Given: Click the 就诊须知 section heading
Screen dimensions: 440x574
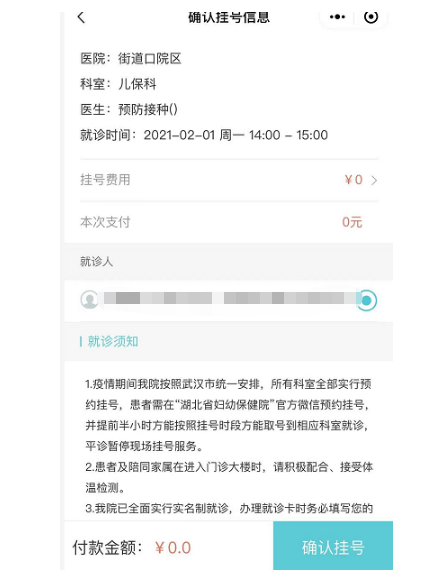Looking at the screenshot, I should 112,341.
